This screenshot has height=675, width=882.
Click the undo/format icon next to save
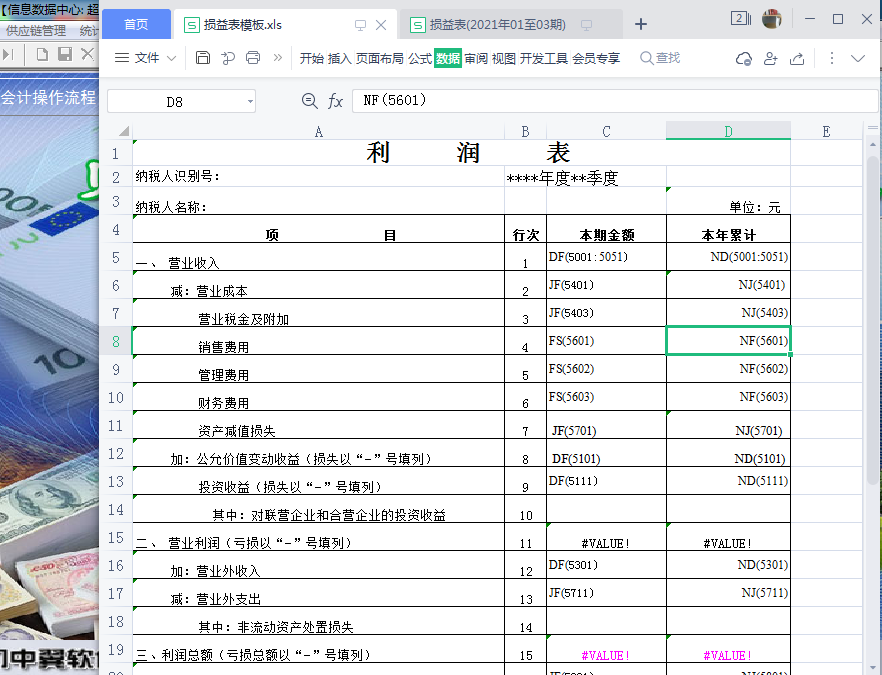pos(228,57)
